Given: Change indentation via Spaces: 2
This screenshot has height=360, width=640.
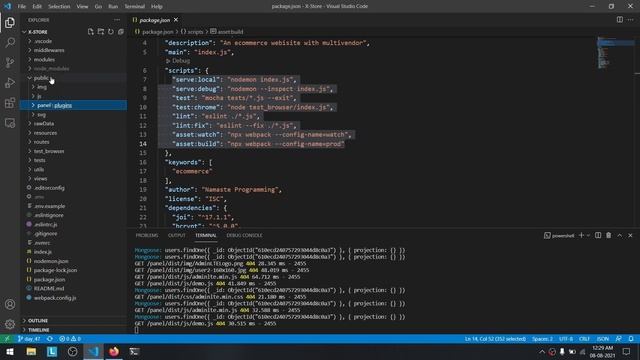Looking at the screenshot, I should pyautogui.click(x=542, y=339).
